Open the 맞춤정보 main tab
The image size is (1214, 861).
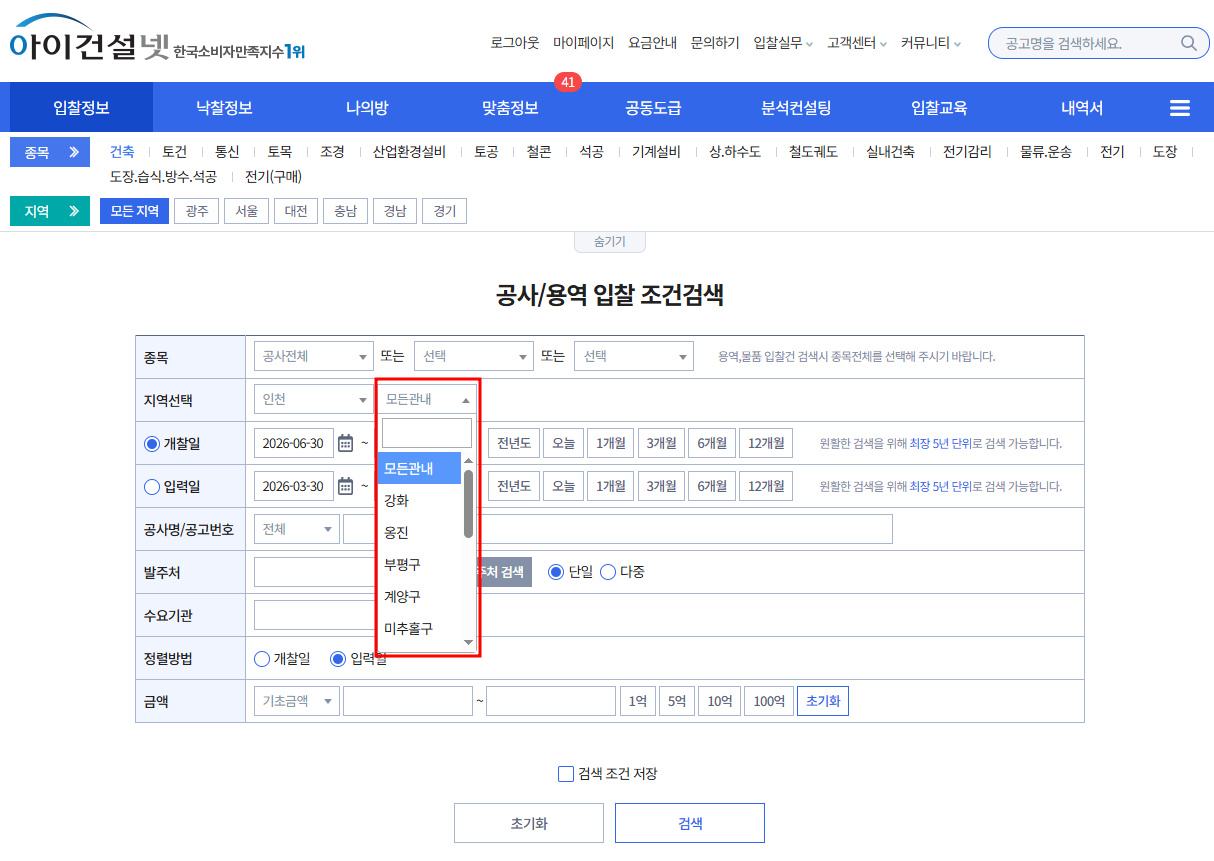tap(510, 108)
